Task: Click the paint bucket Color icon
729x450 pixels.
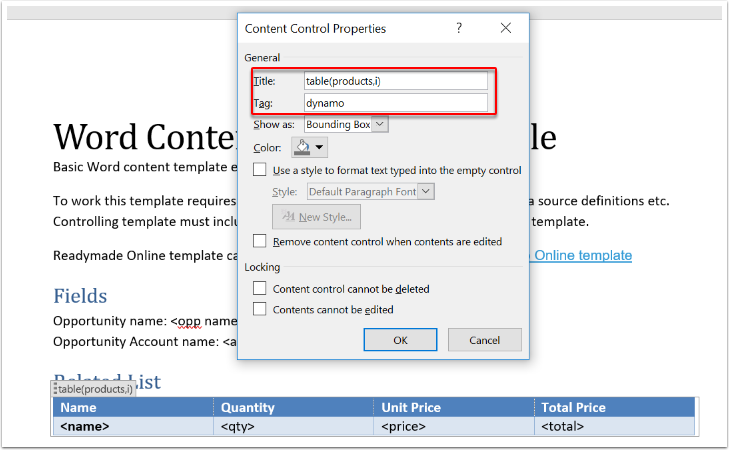Action: (302, 147)
